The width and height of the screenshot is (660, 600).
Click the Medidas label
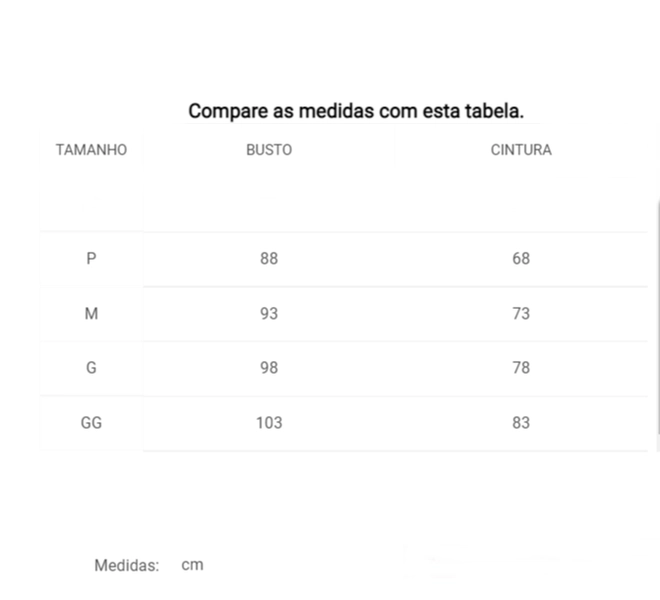[x=127, y=565]
